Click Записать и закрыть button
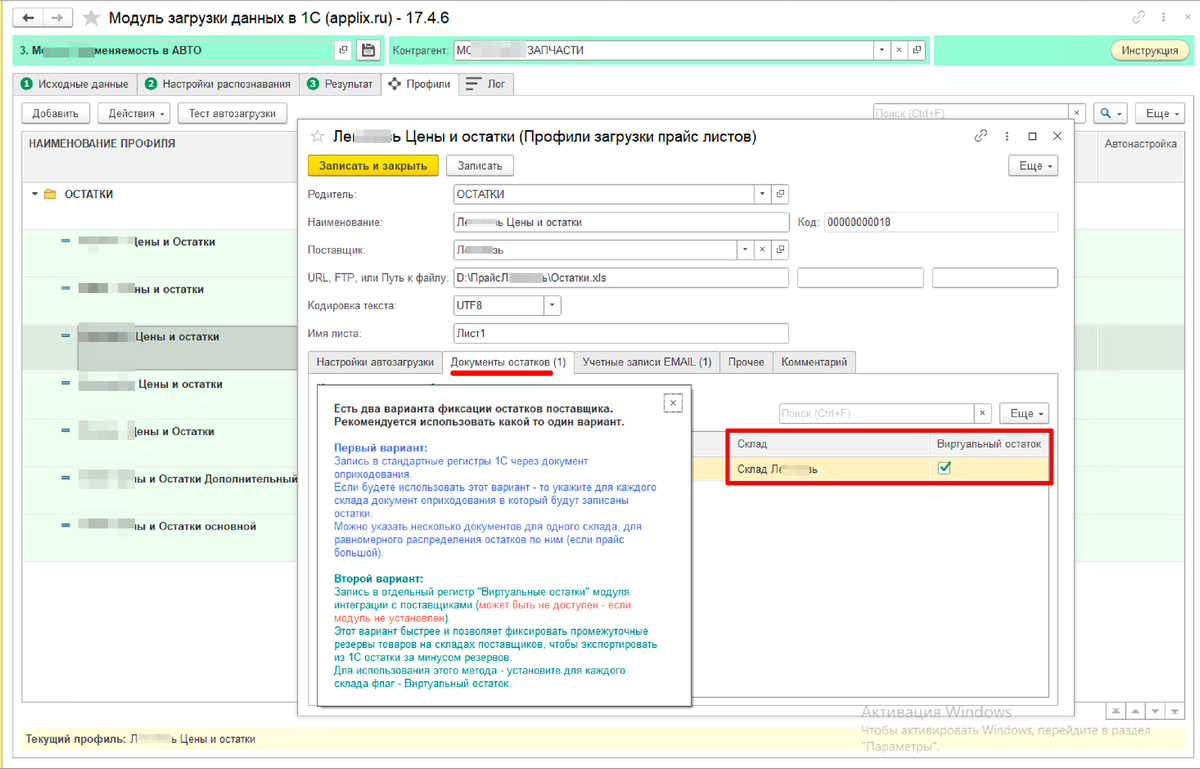The height and width of the screenshot is (769, 1200). [373, 165]
